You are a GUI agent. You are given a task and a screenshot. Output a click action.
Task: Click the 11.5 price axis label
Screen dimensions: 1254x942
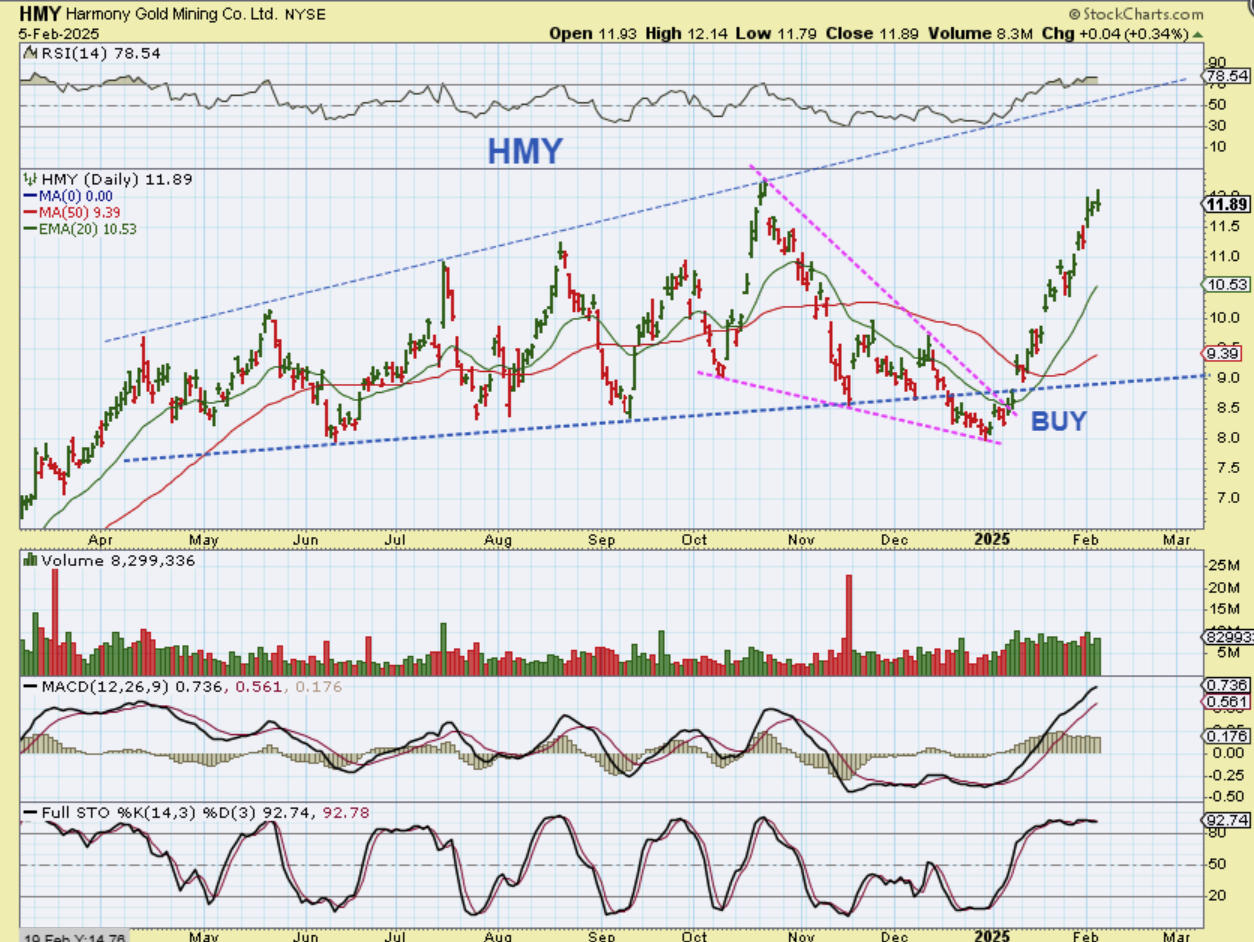click(1223, 227)
